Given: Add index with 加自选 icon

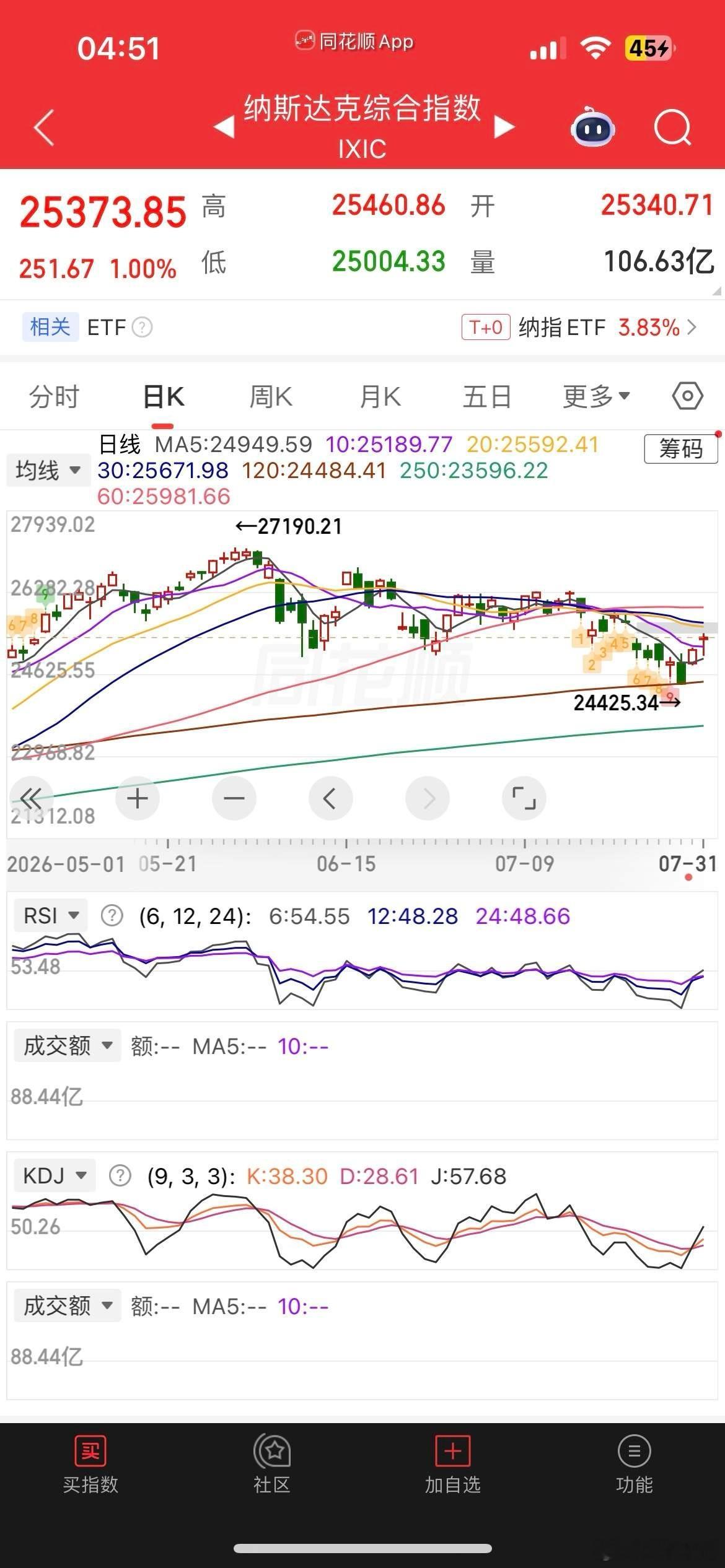Looking at the screenshot, I should [x=453, y=1451].
